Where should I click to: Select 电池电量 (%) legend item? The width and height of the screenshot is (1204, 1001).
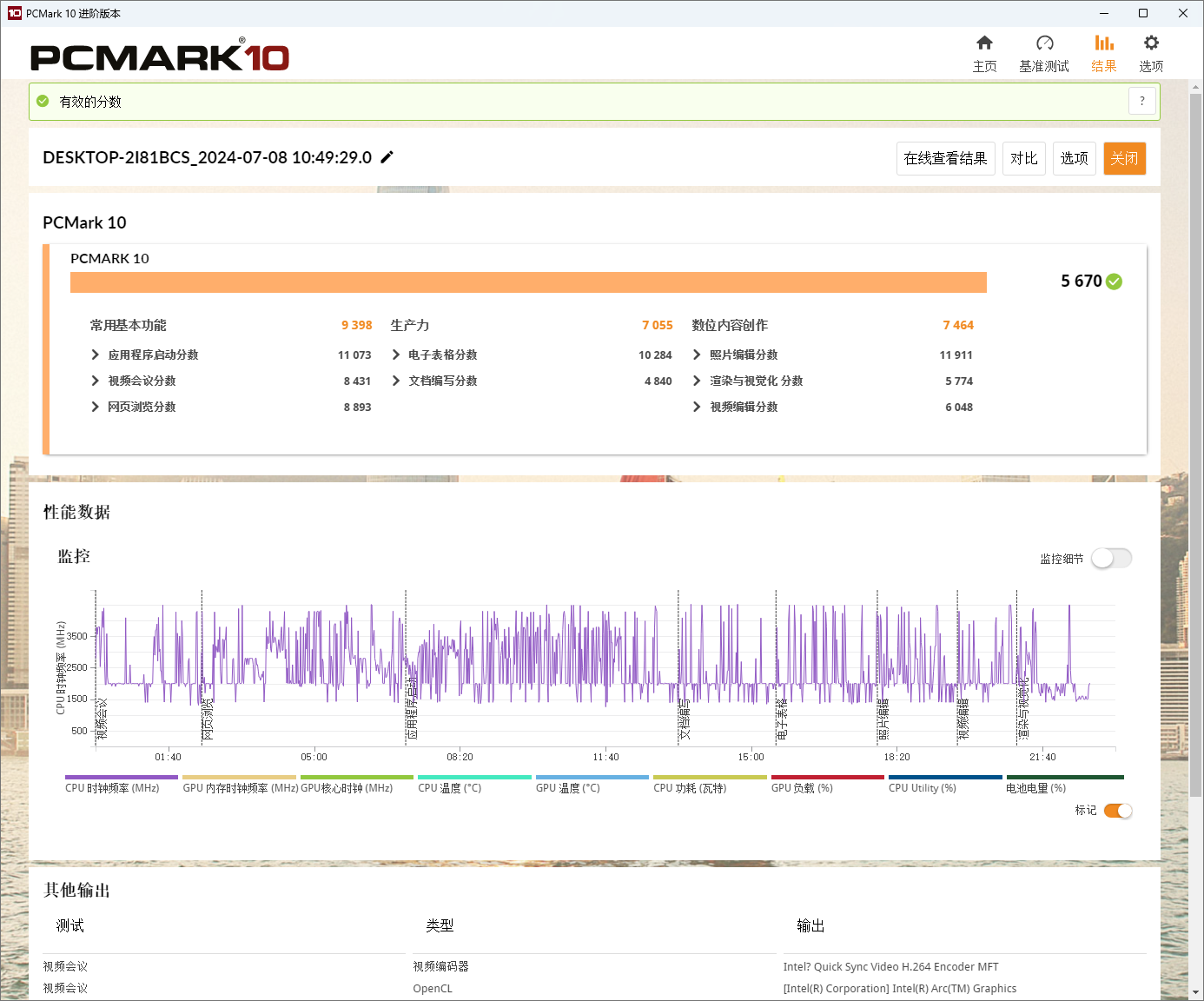1064,785
